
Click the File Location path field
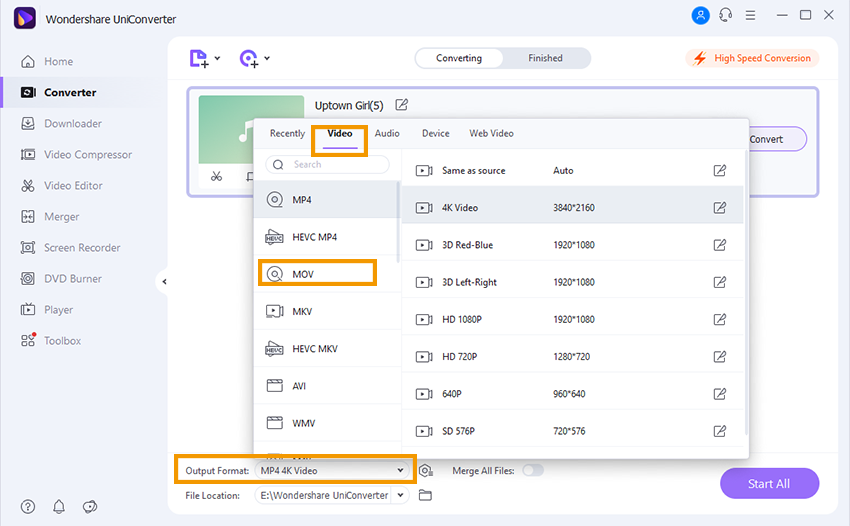point(324,495)
